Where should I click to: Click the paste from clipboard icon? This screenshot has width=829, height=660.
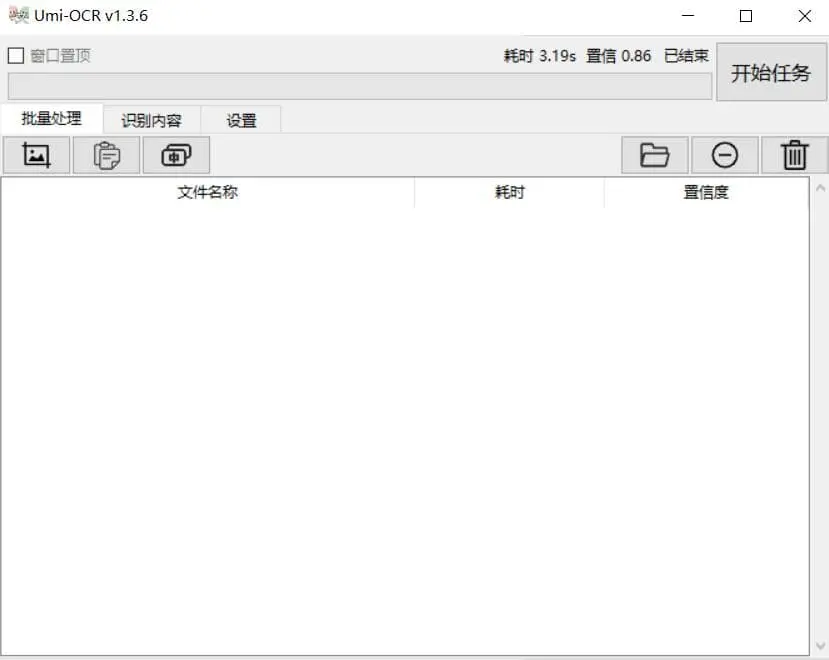106,155
